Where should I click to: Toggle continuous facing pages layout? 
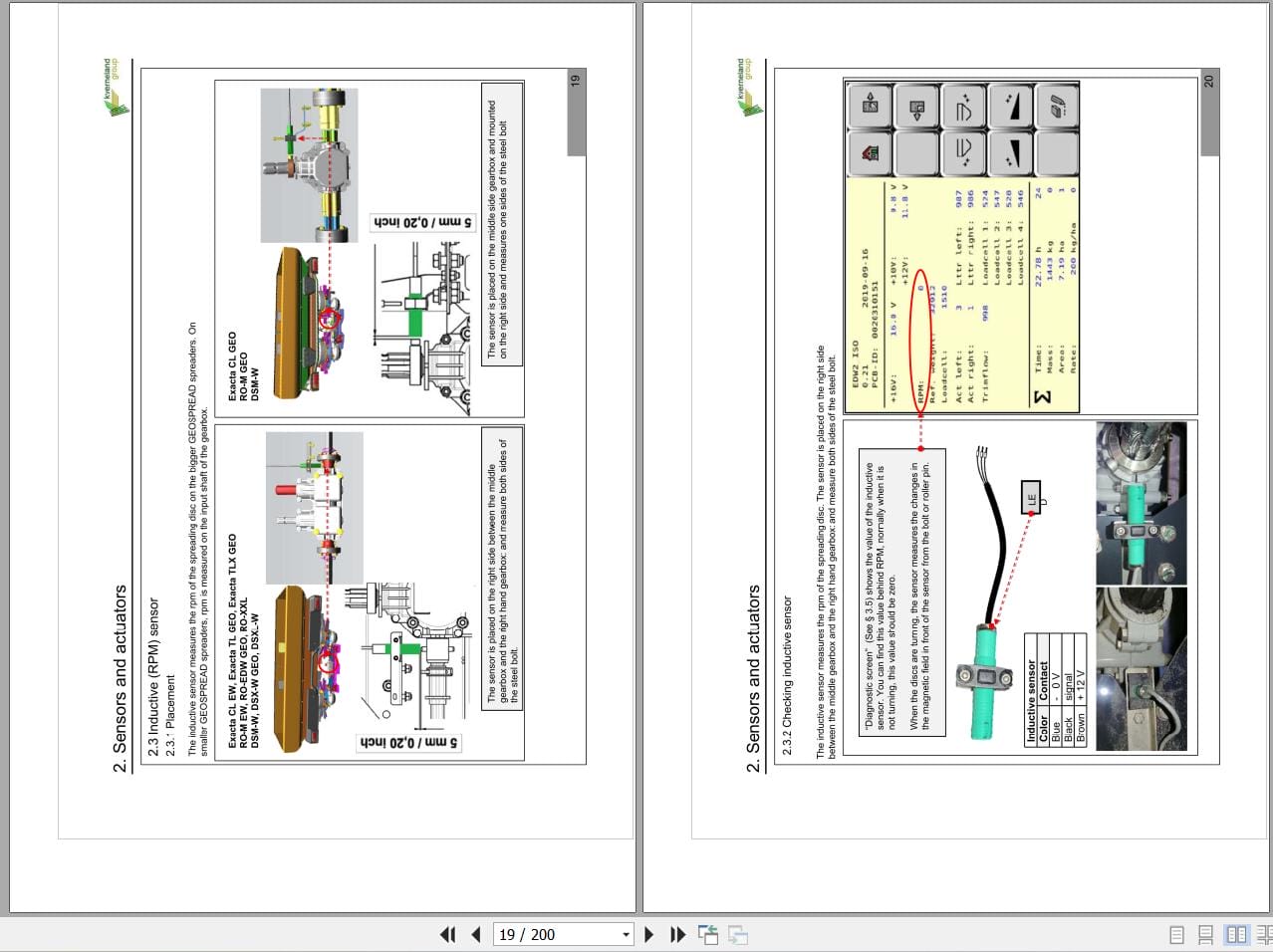(1261, 934)
